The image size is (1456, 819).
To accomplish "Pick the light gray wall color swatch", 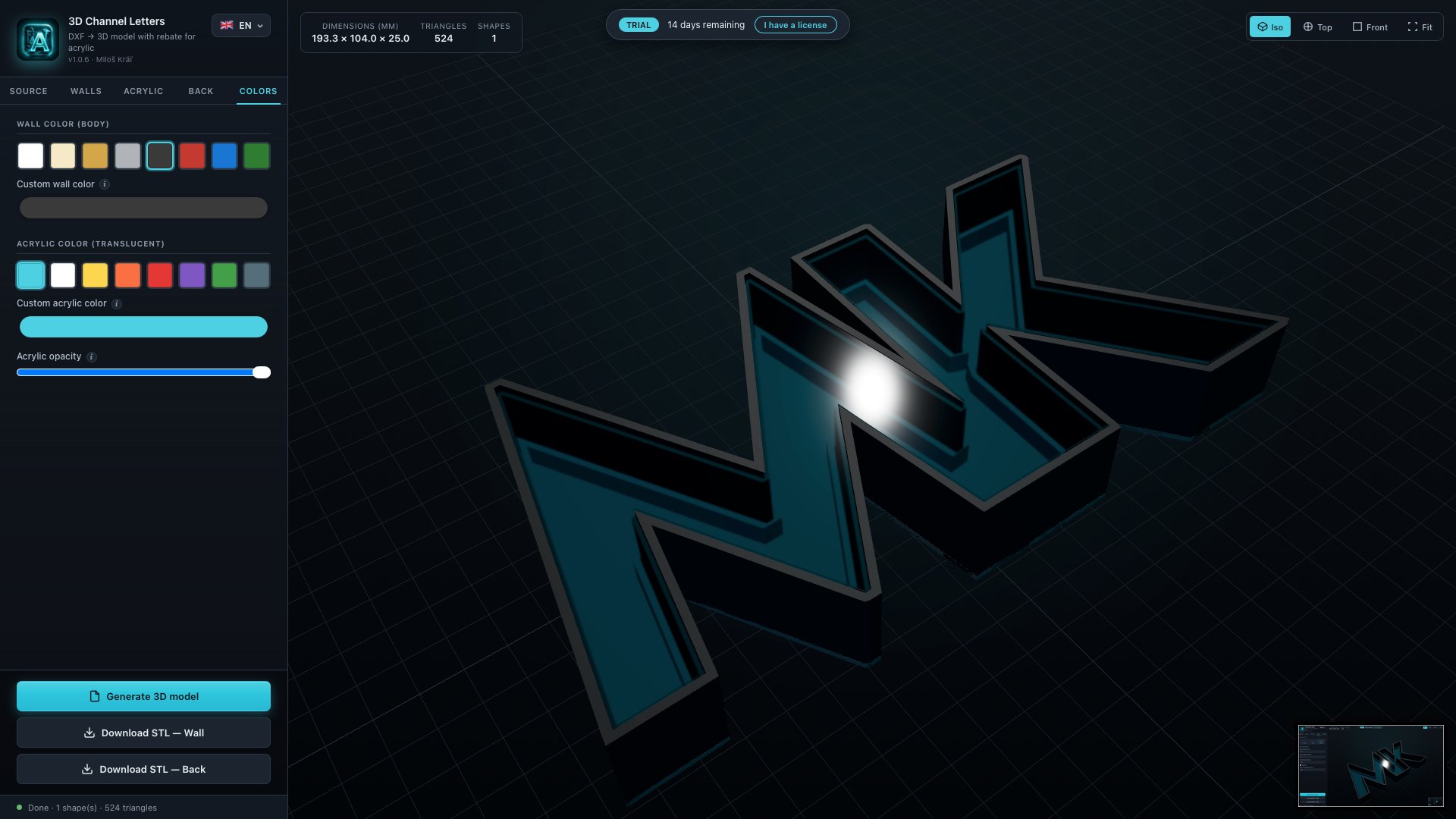I will pos(127,156).
